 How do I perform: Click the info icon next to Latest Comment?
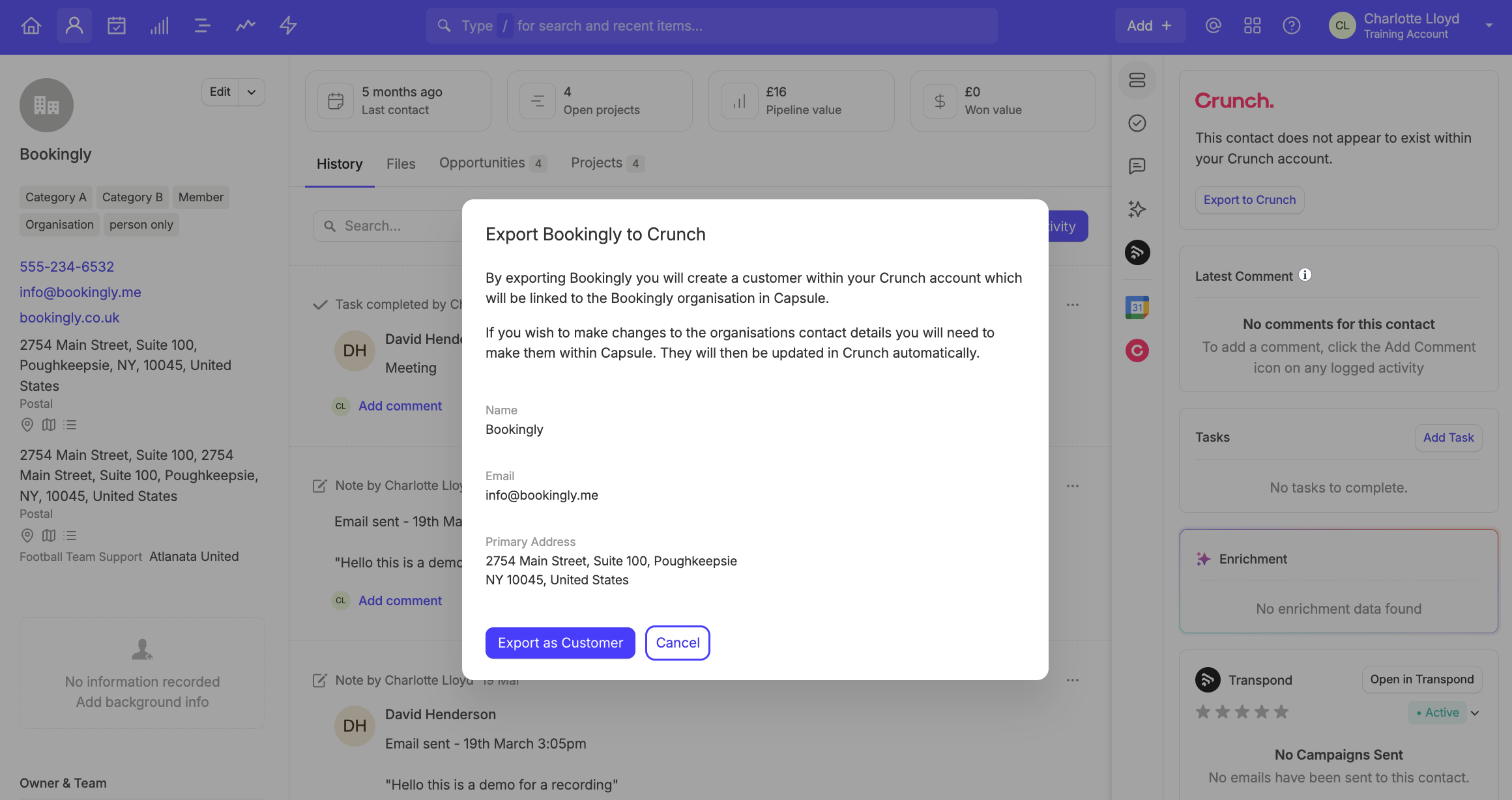tap(1305, 275)
